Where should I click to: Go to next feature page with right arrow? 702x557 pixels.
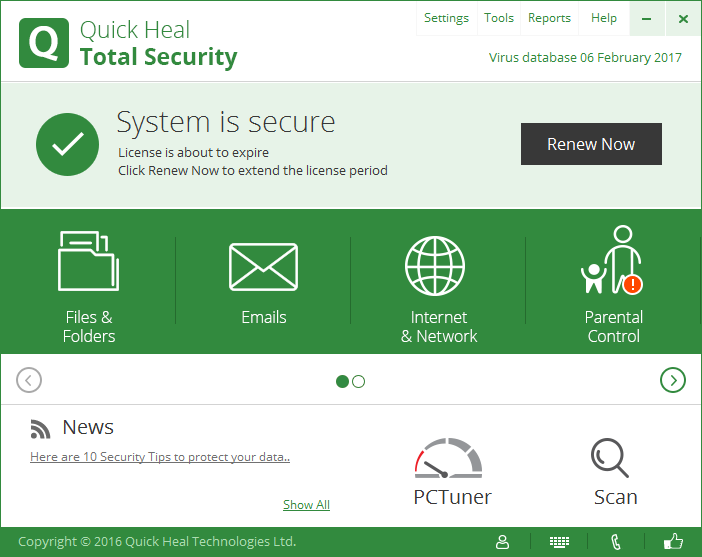point(673,380)
